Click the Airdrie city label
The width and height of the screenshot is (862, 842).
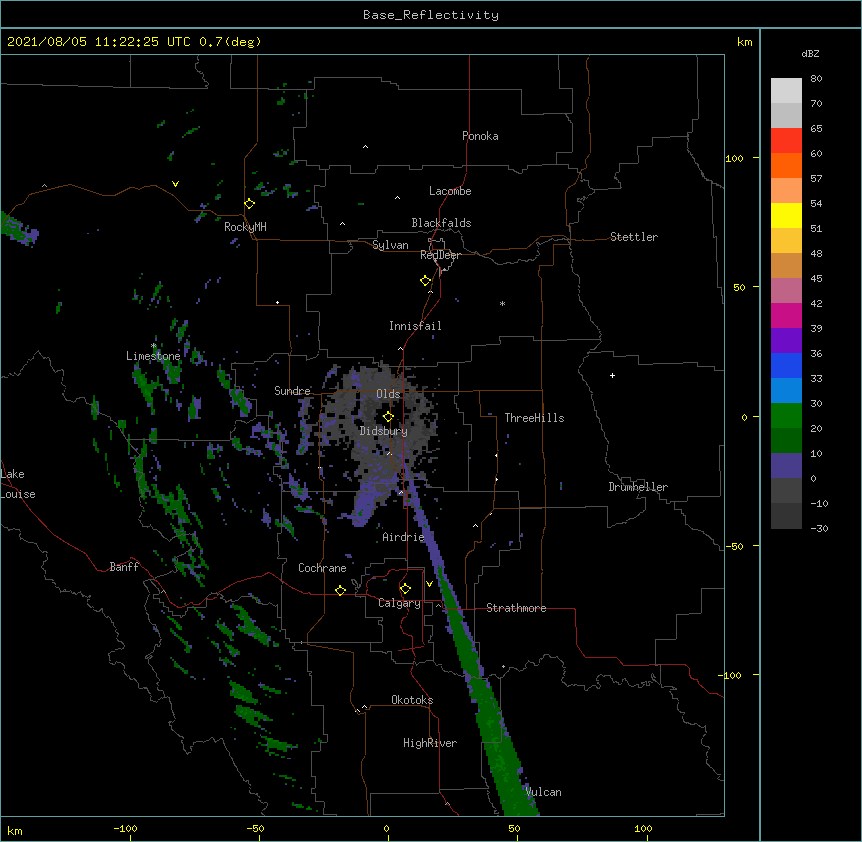[x=403, y=537]
